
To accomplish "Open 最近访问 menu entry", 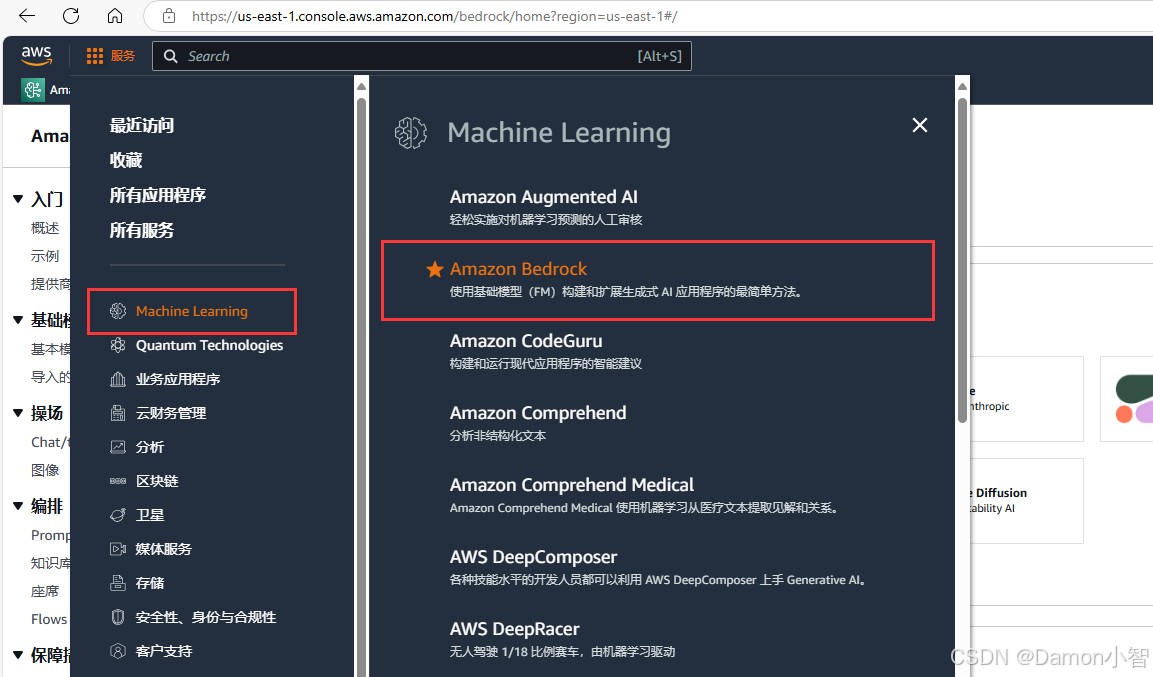I will (142, 126).
